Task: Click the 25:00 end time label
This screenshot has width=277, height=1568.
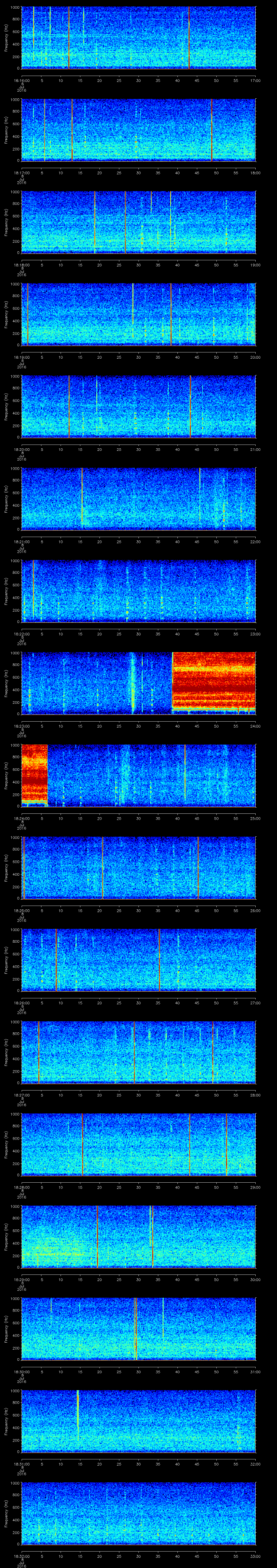Action: click(x=255, y=818)
